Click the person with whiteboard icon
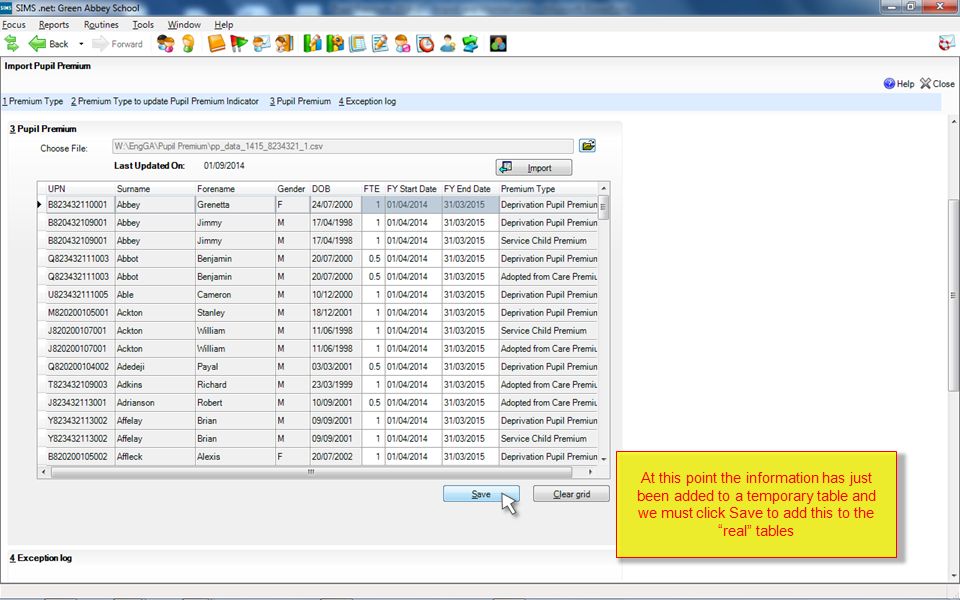 (x=261, y=44)
